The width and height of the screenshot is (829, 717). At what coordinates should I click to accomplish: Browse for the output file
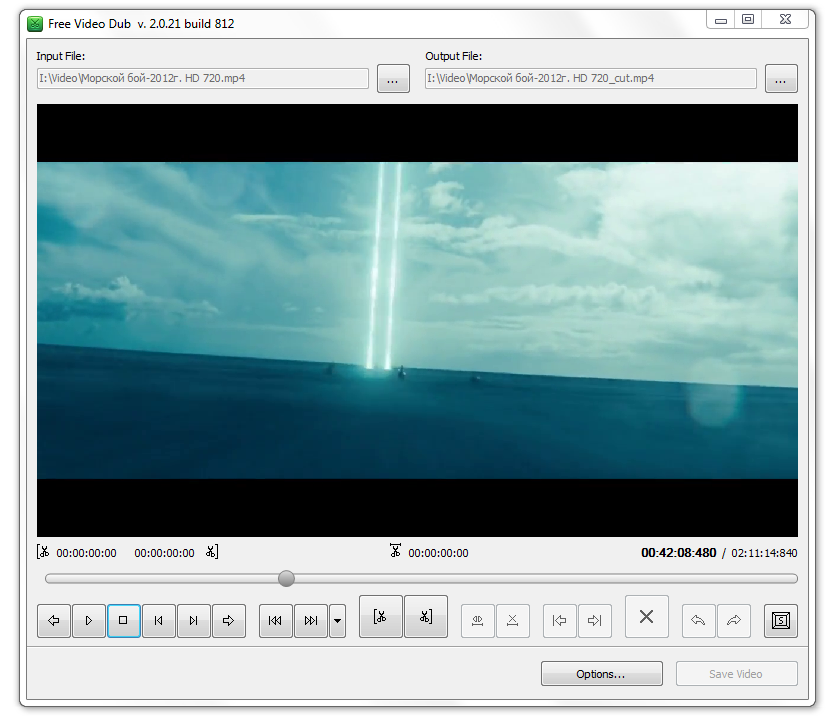coord(781,79)
